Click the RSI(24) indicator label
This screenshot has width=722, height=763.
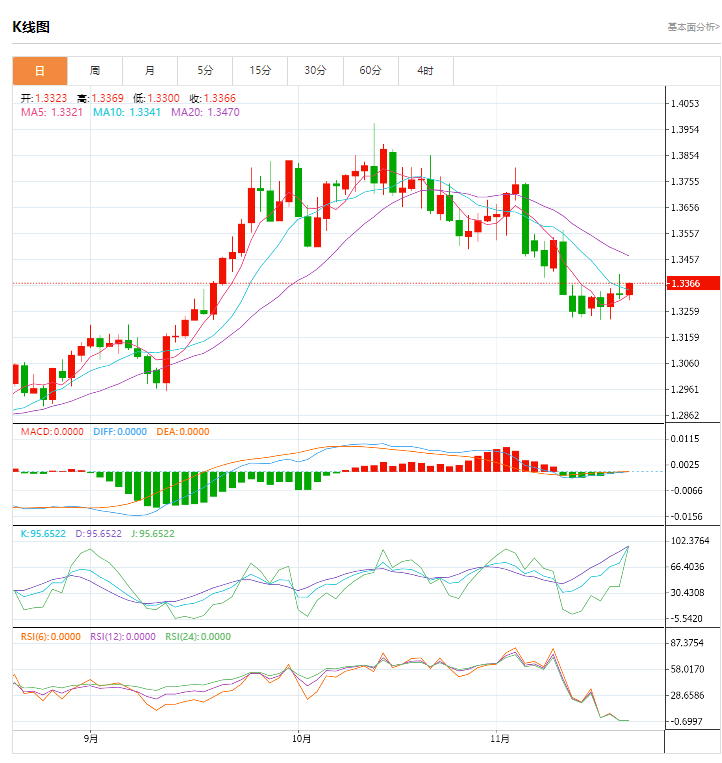pos(197,636)
